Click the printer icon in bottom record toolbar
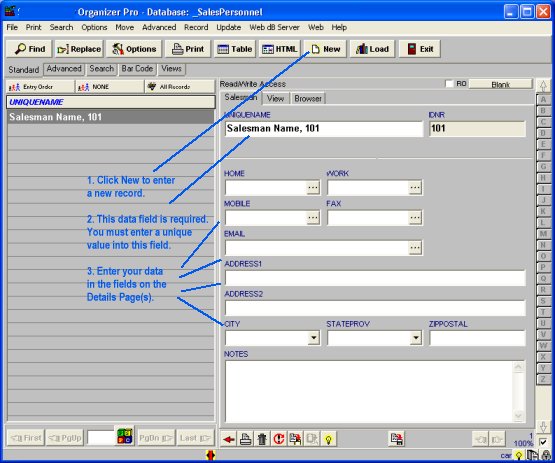555x463 pixels. pos(246,439)
